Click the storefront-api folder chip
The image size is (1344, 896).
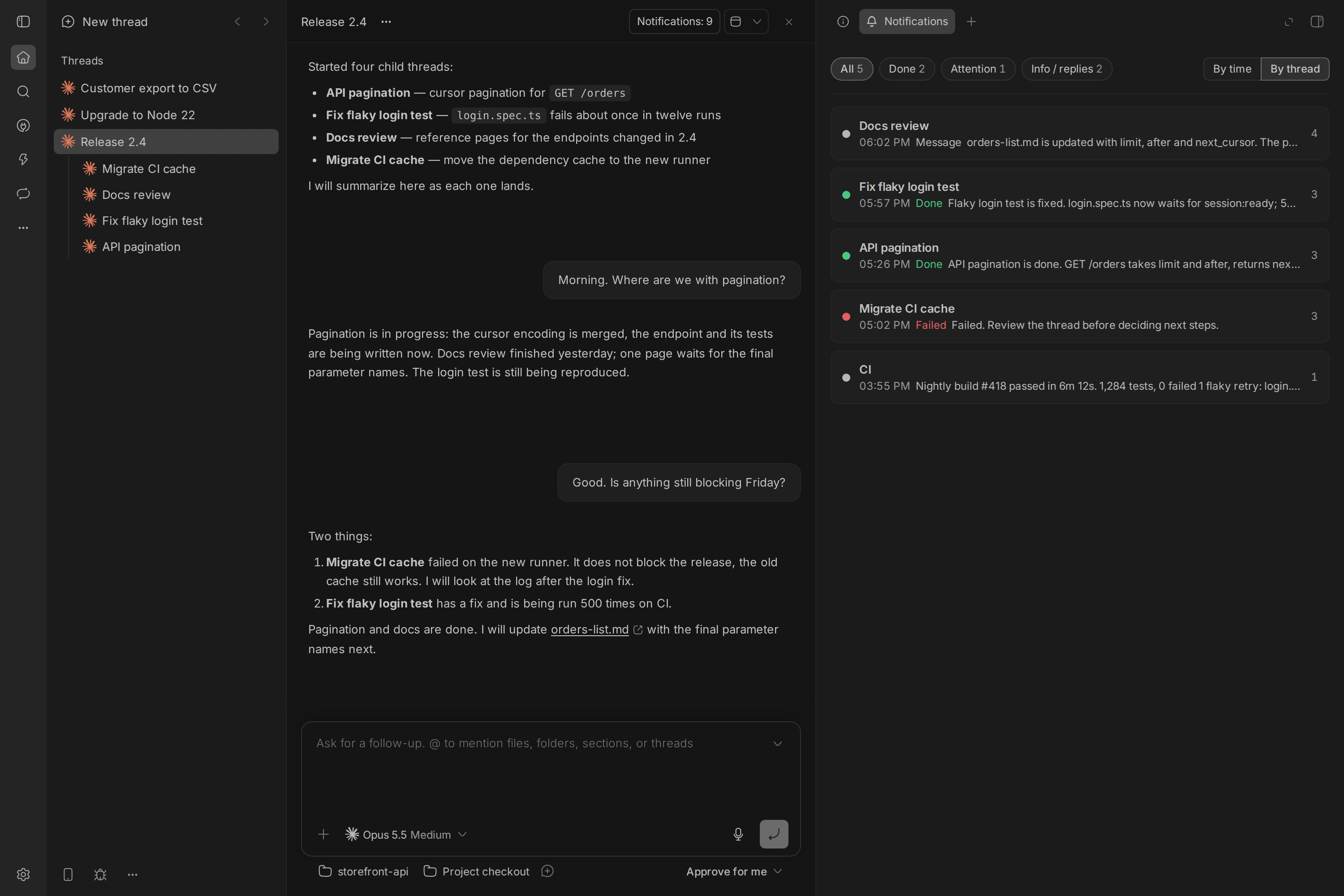pos(363,871)
